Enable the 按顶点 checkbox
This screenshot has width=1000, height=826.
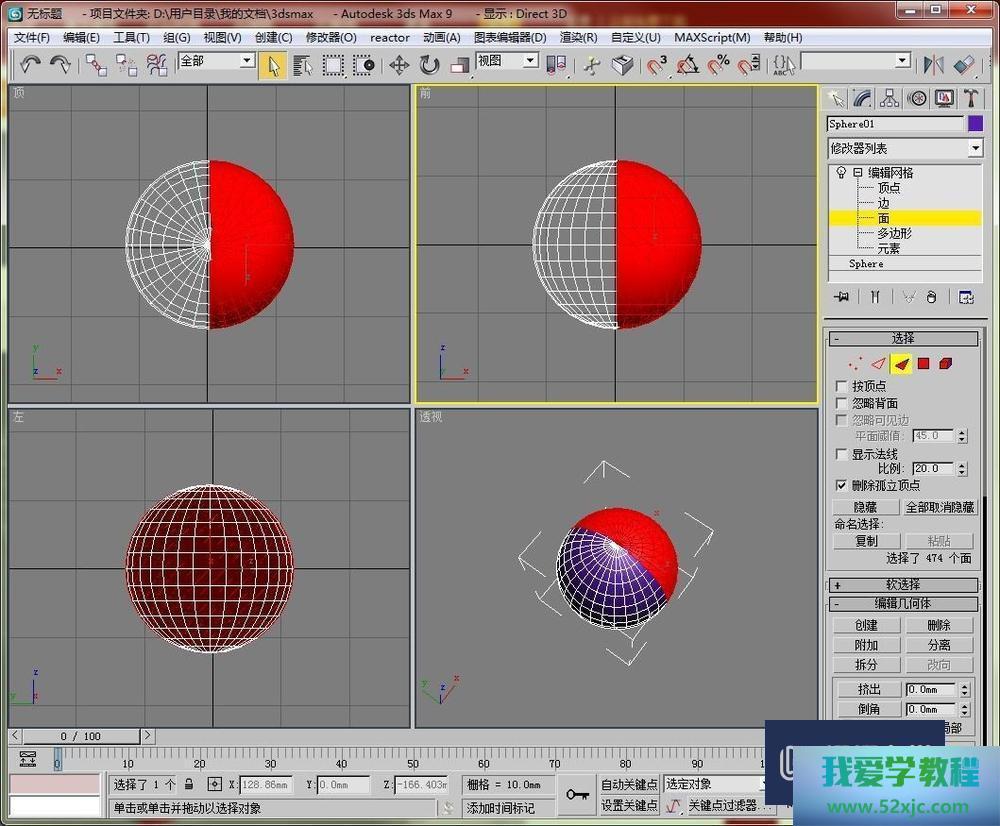click(x=841, y=386)
